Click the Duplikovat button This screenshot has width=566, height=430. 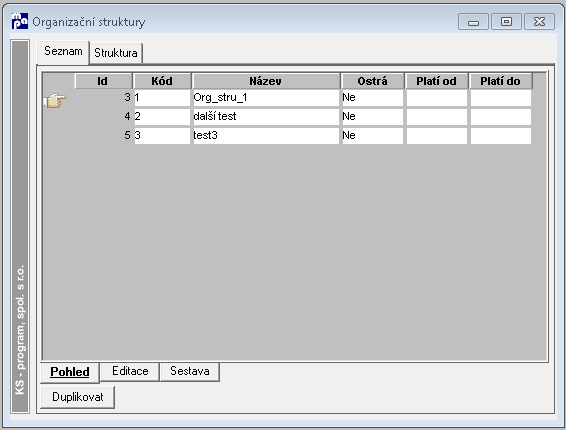tap(78, 397)
